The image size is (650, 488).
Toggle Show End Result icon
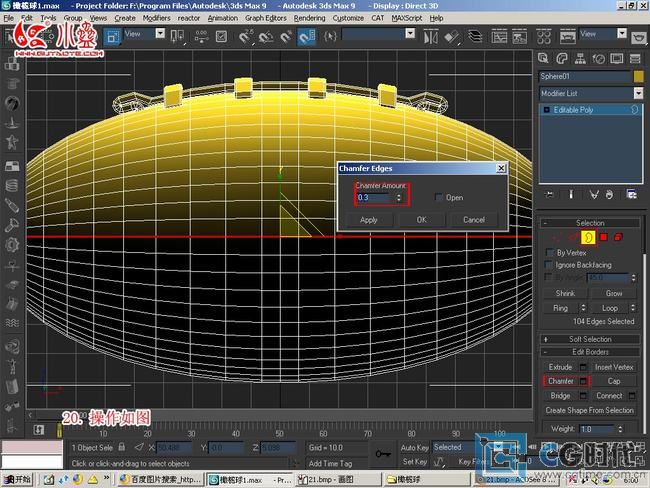(571, 194)
